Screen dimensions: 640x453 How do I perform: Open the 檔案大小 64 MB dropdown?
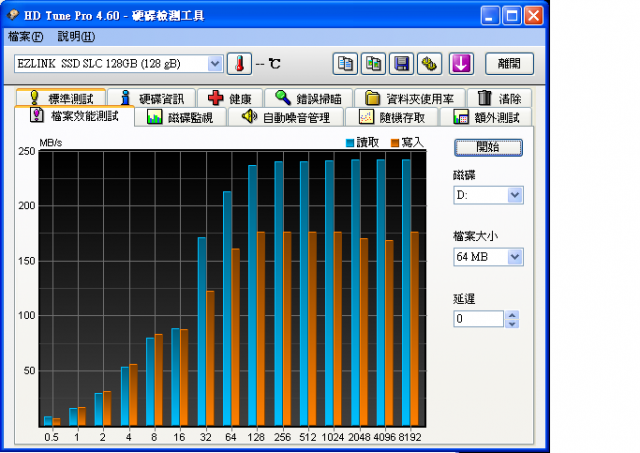click(488, 257)
